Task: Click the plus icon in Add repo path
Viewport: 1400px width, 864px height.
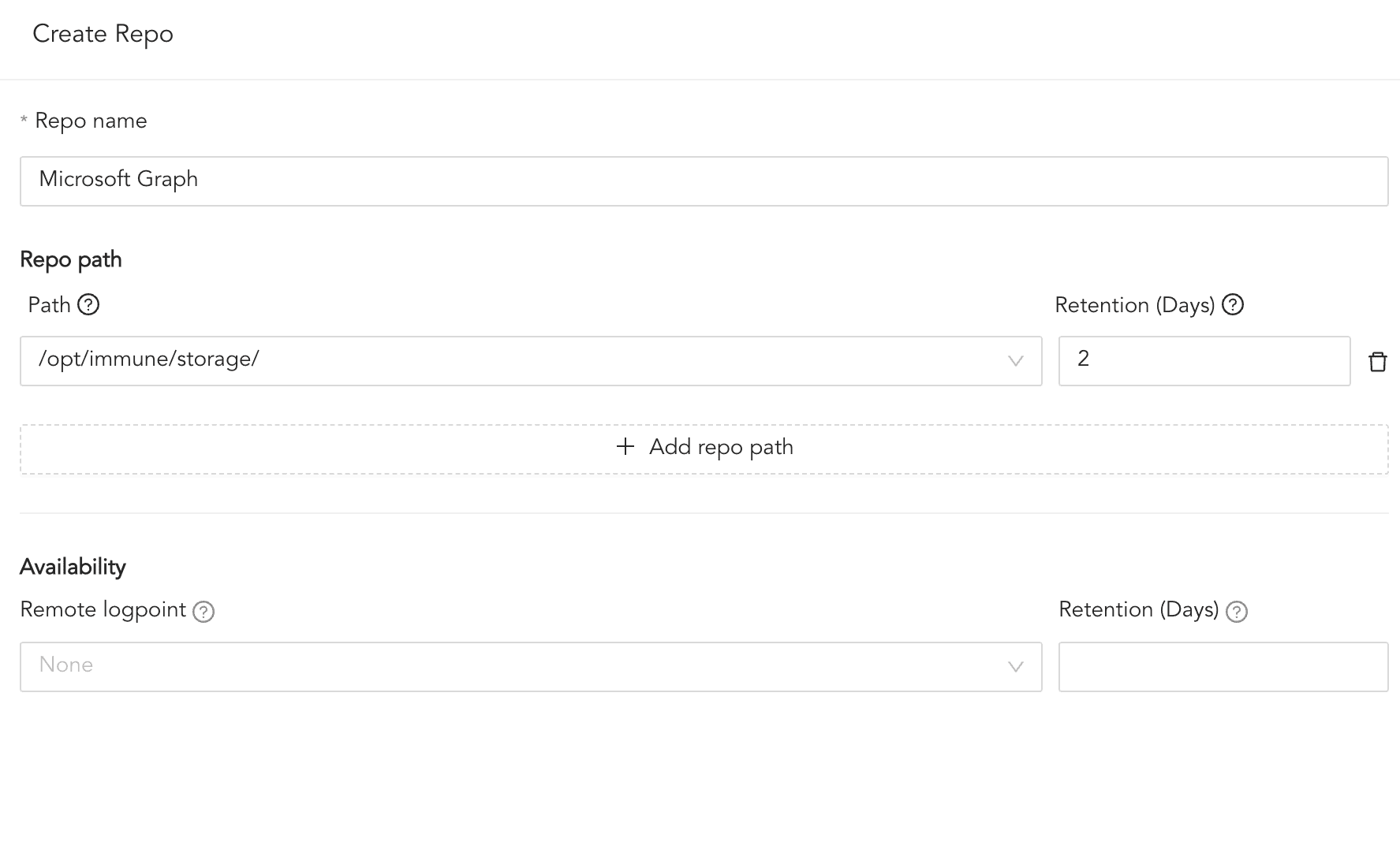Action: click(625, 447)
